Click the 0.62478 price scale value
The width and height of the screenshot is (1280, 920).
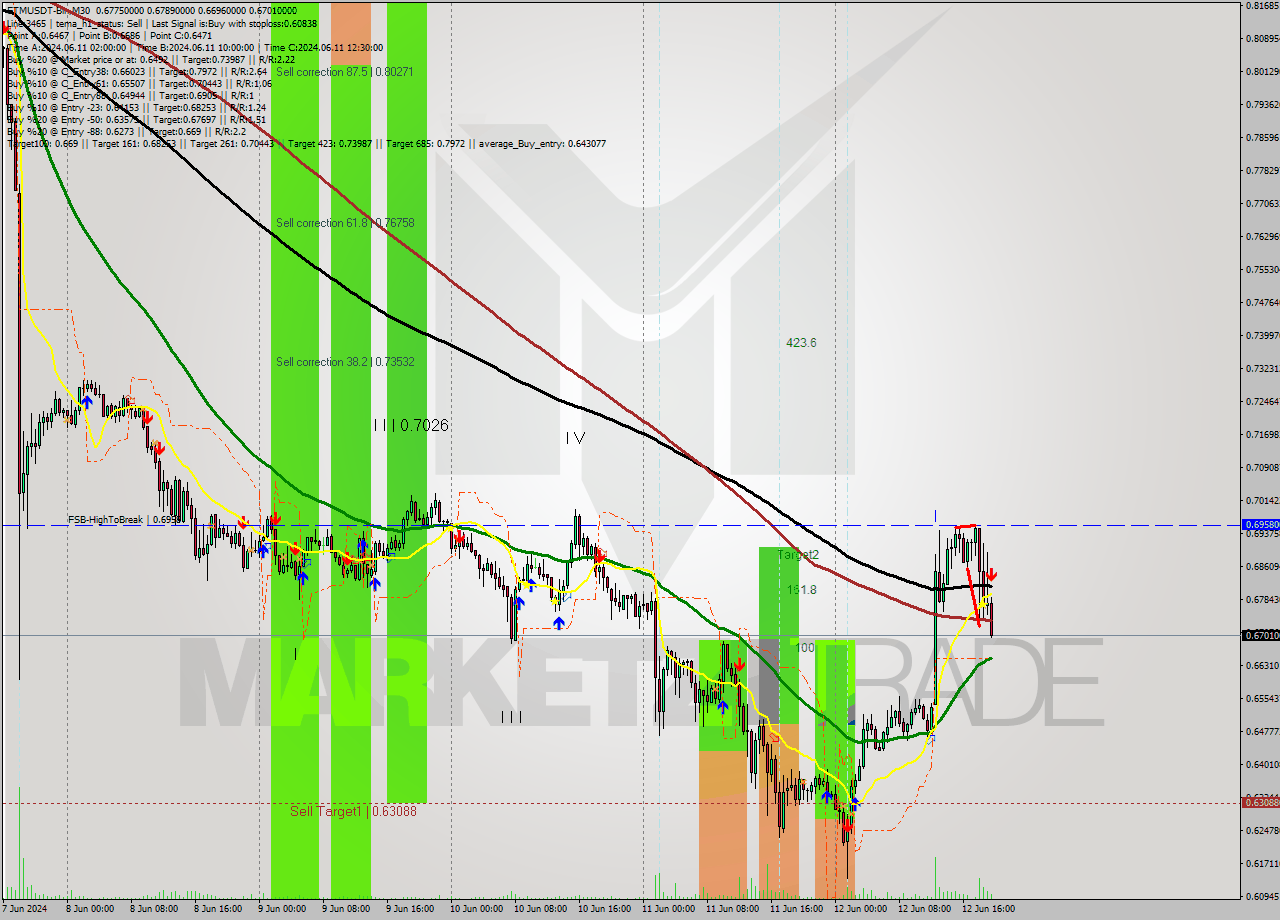coord(1261,831)
